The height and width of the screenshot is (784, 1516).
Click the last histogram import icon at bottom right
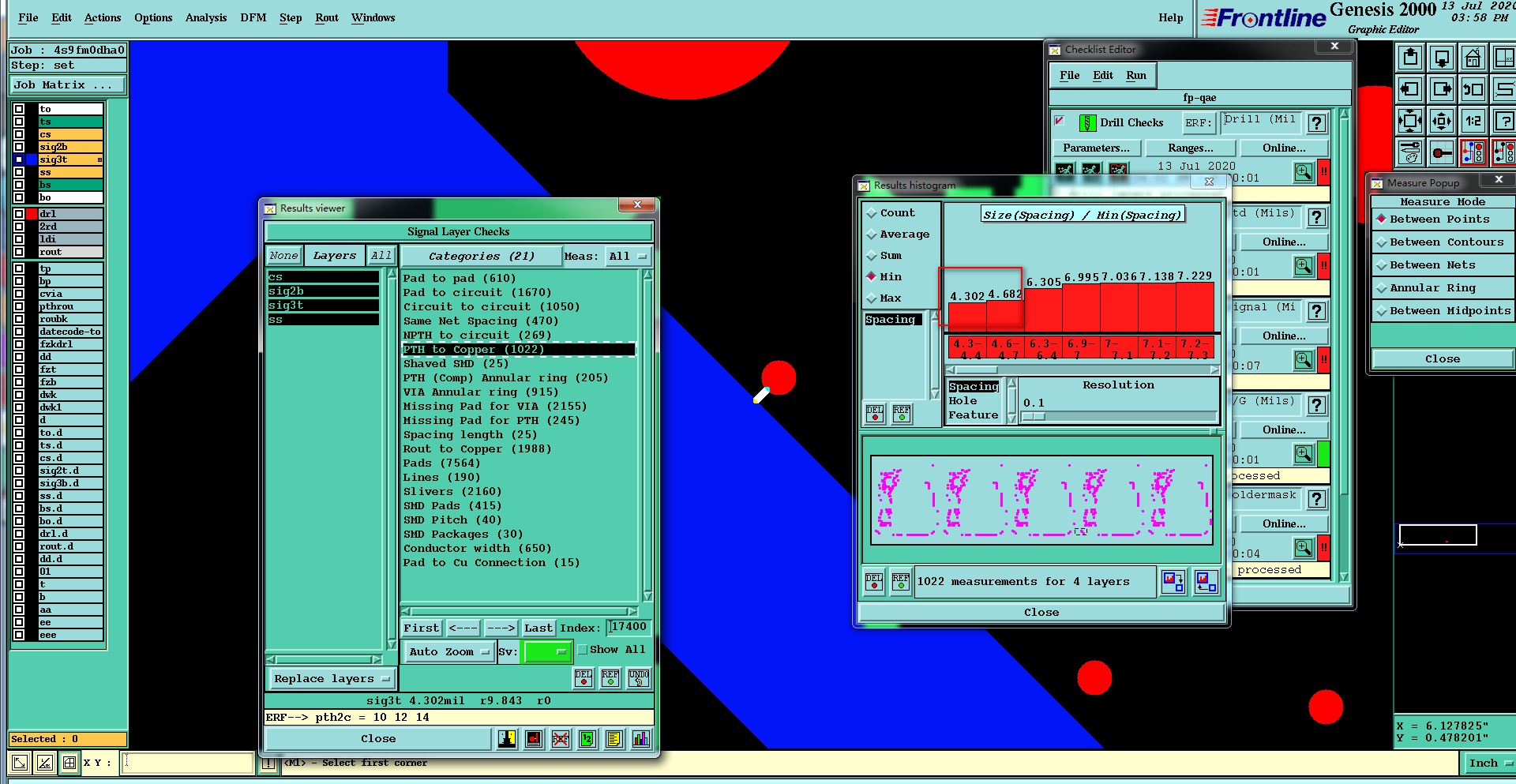pyautogui.click(x=1206, y=582)
